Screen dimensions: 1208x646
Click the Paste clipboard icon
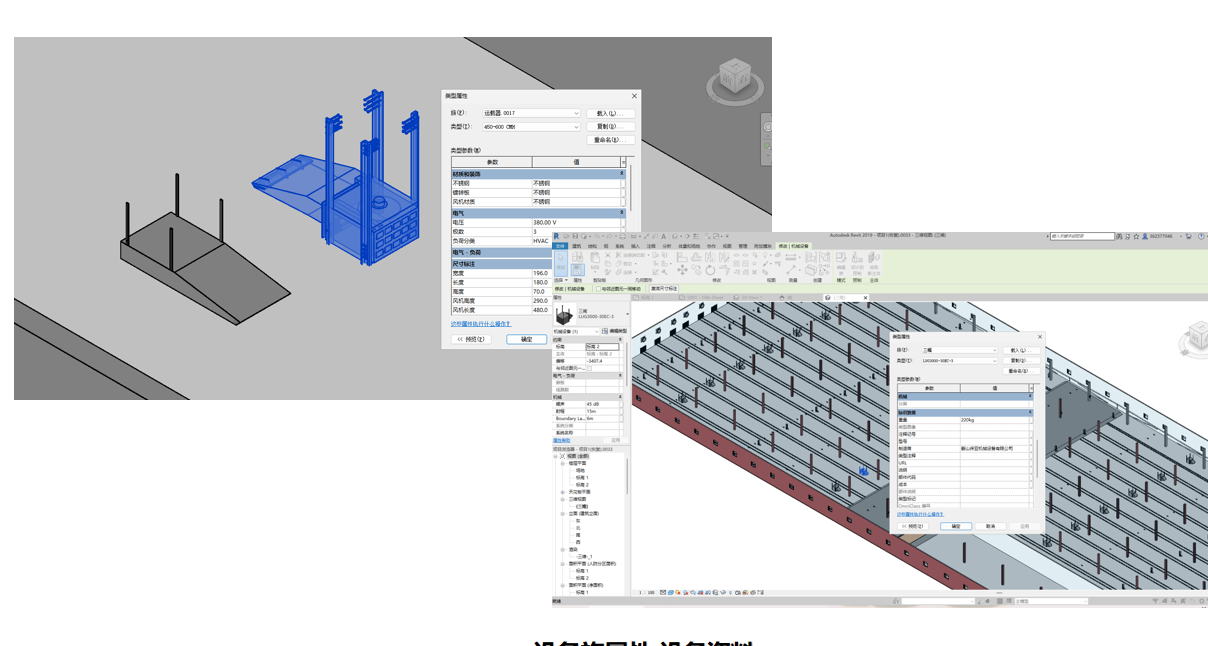tap(596, 260)
